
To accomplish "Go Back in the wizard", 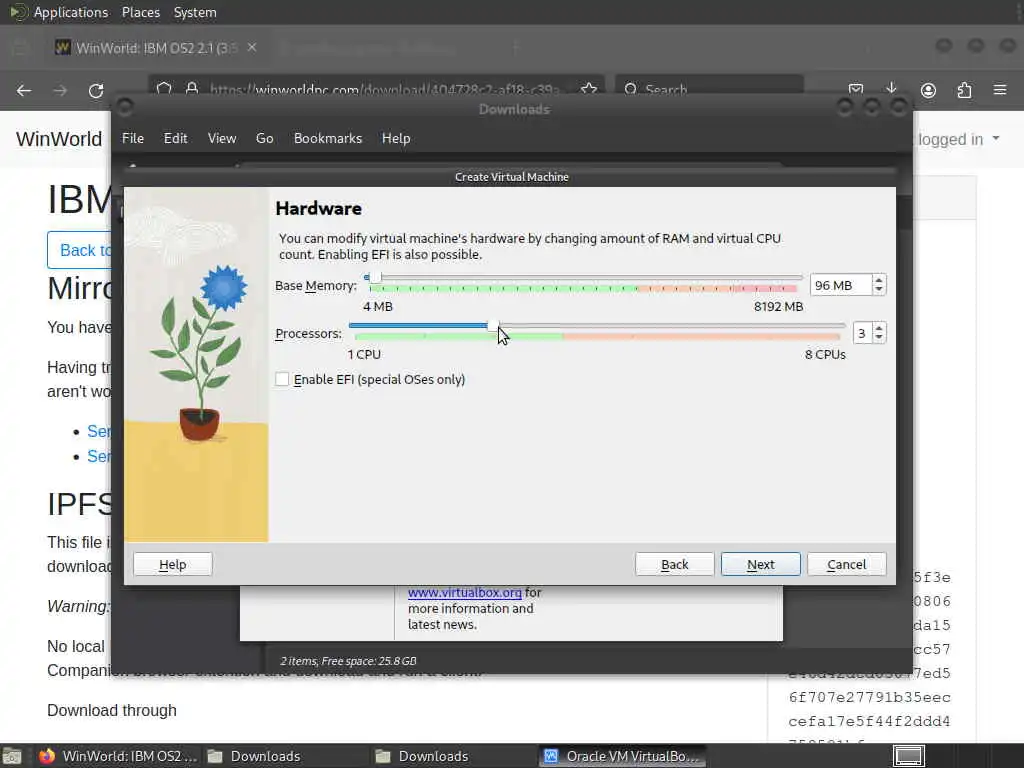I will pos(674,564).
